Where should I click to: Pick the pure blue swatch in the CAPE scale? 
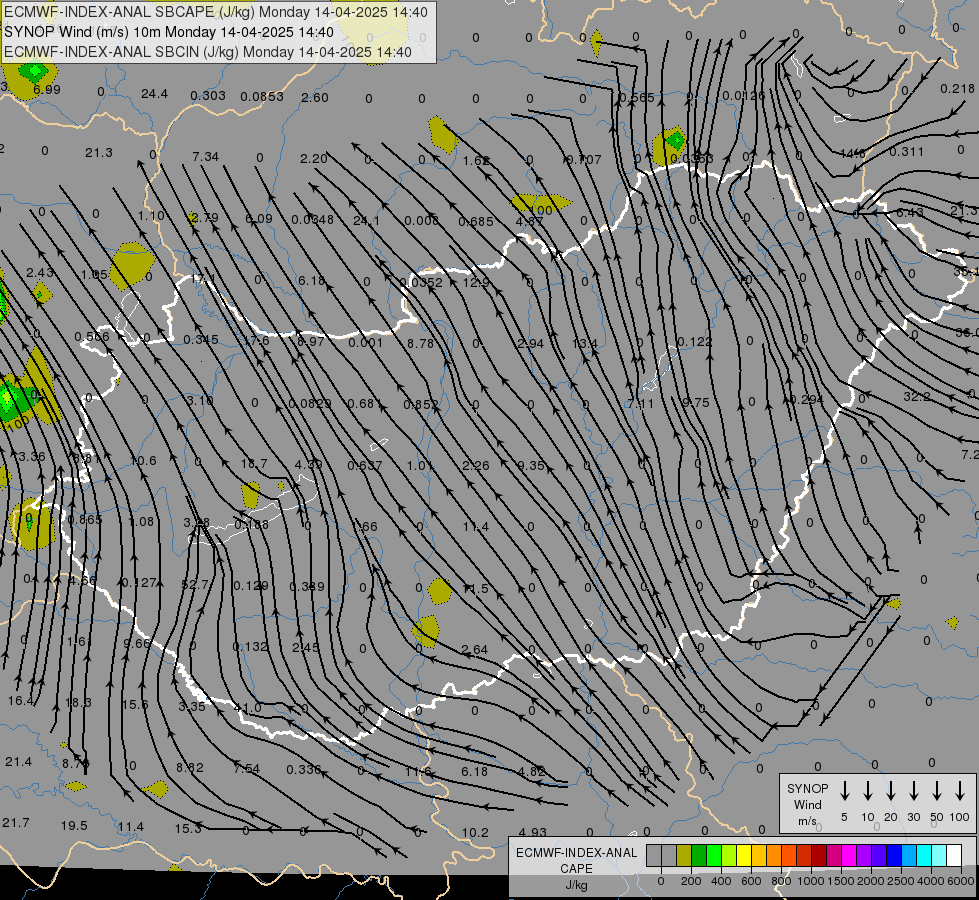pos(894,855)
